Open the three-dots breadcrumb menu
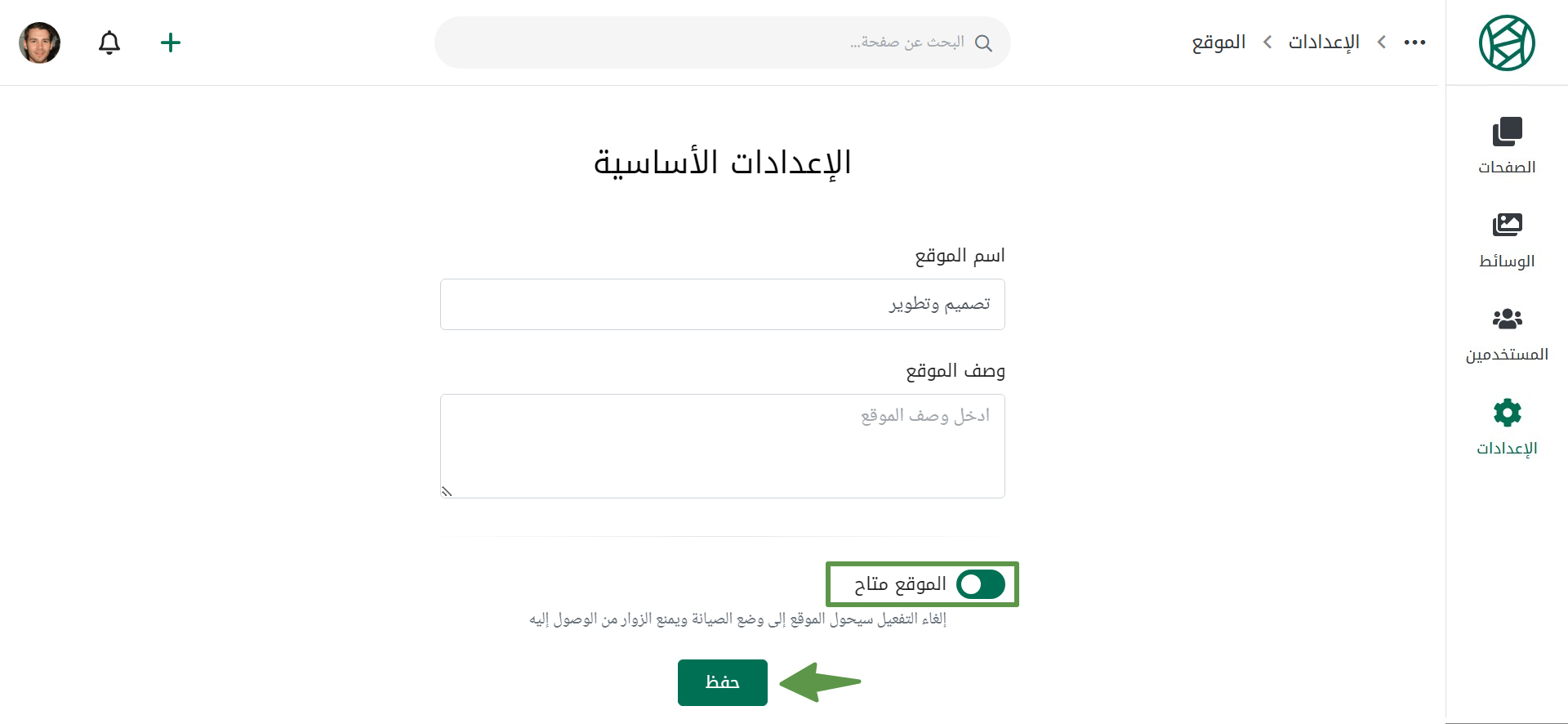The width and height of the screenshot is (1568, 724). click(1414, 42)
